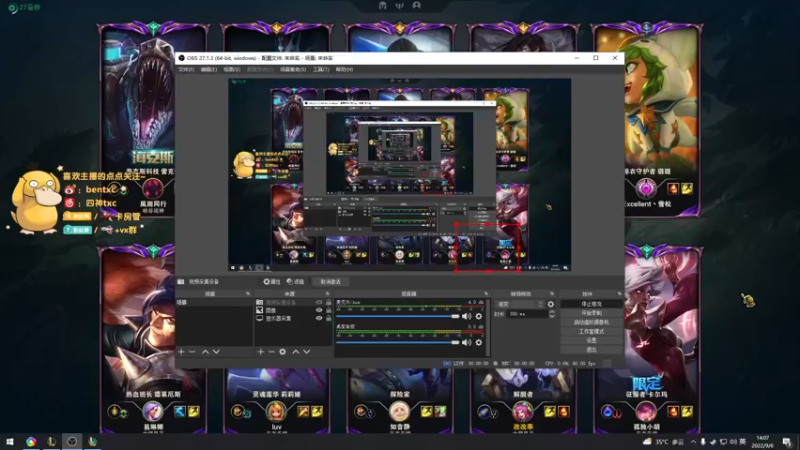Image resolution: width=800 pixels, height=450 pixels.
Task: Open the 视图 menu in OBS
Action: [232, 69]
